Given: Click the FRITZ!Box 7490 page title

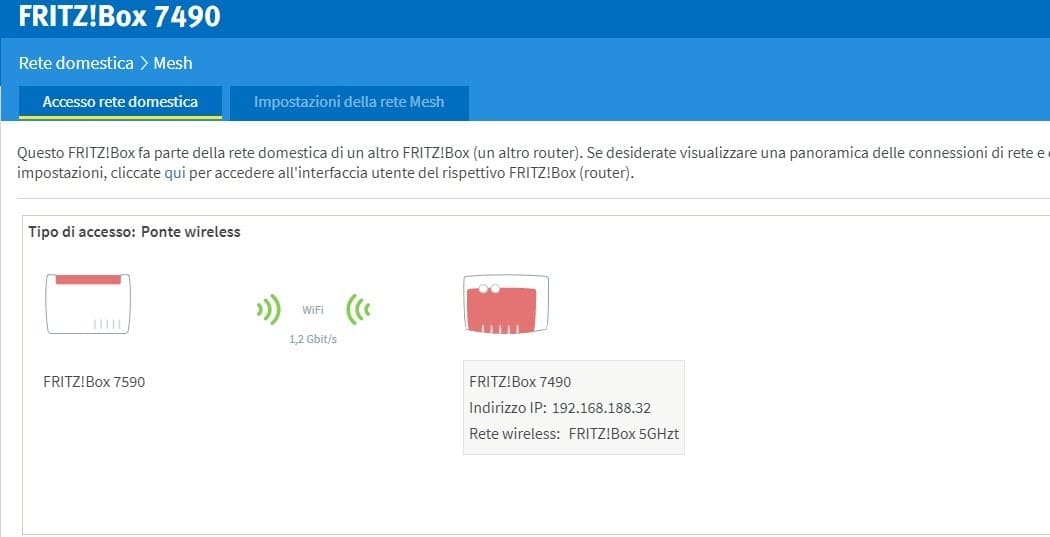Looking at the screenshot, I should click(119, 16).
